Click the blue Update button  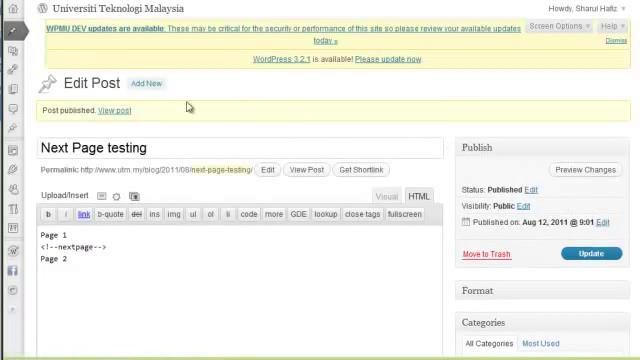(591, 253)
